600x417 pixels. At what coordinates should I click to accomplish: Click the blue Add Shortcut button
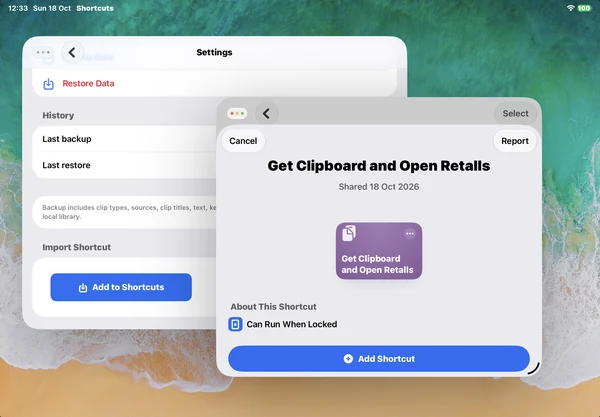(379, 359)
